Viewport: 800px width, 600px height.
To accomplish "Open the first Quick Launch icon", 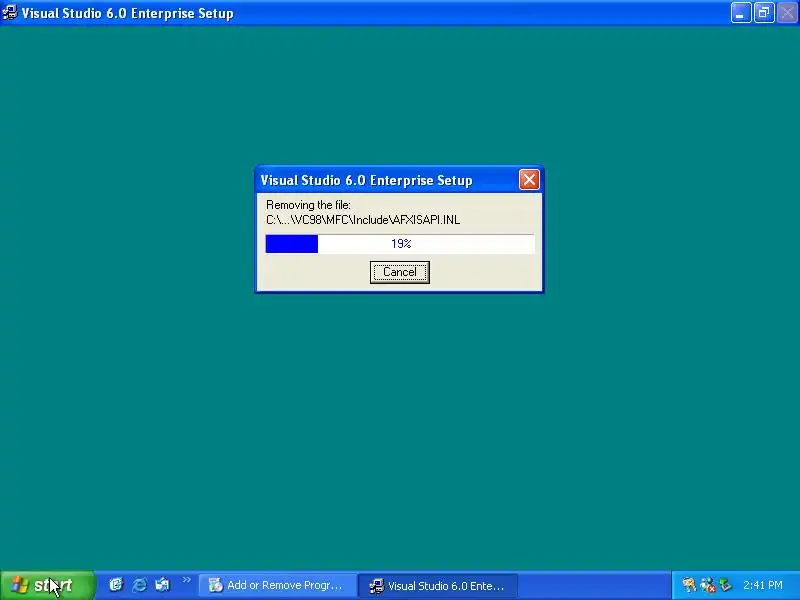I will pyautogui.click(x=116, y=584).
